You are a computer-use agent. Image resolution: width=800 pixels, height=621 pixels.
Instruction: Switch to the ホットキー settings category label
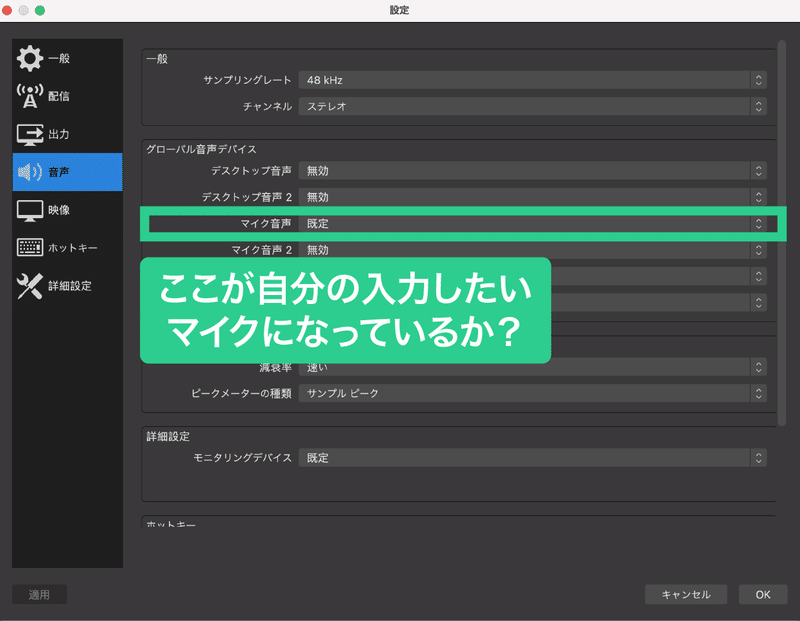pyautogui.click(x=72, y=247)
